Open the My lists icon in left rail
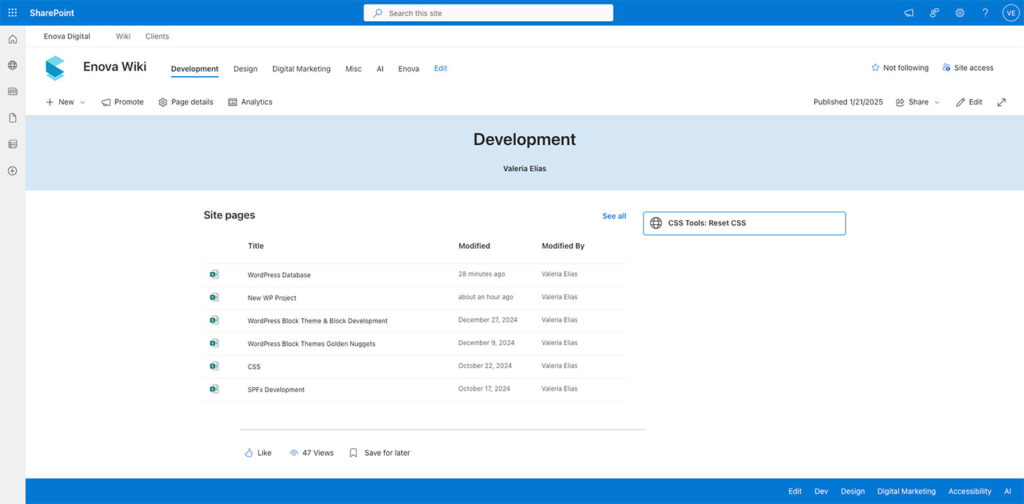 click(12, 144)
